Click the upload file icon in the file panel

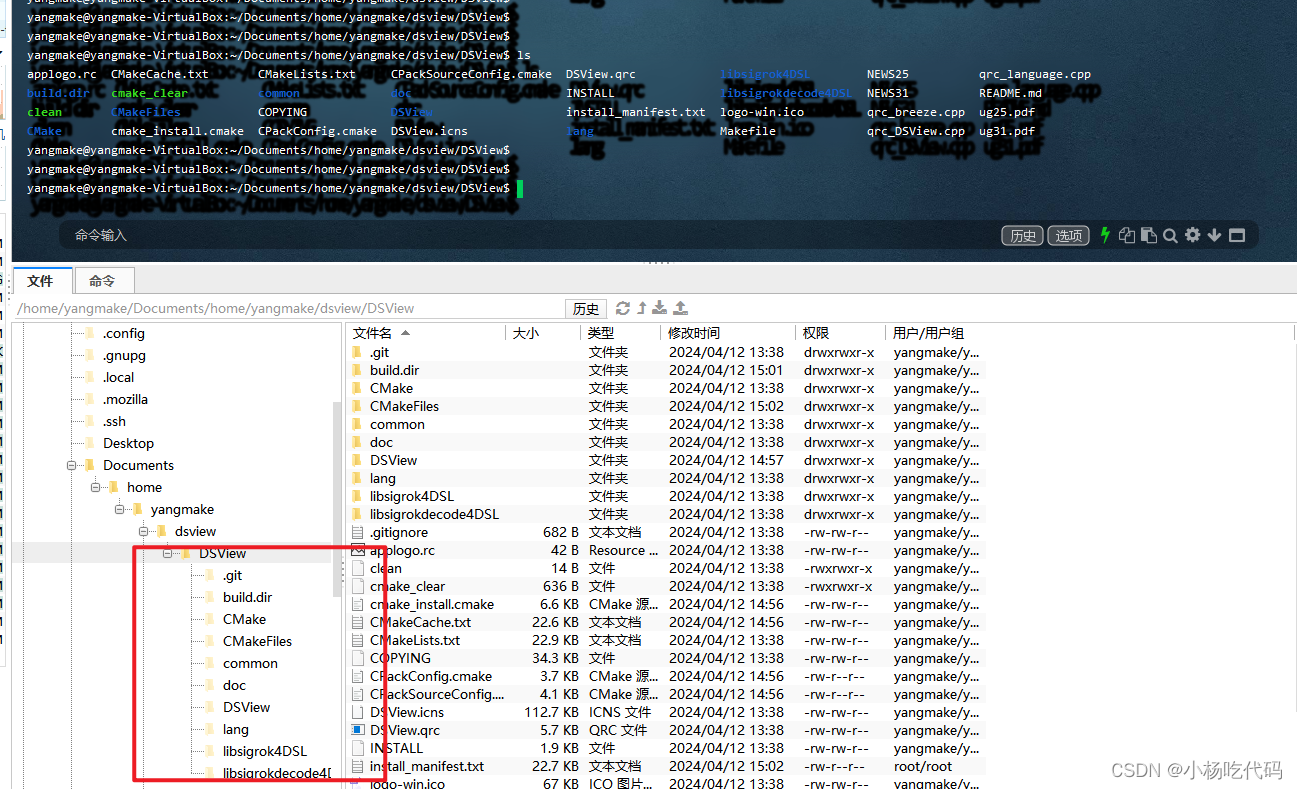pos(681,308)
